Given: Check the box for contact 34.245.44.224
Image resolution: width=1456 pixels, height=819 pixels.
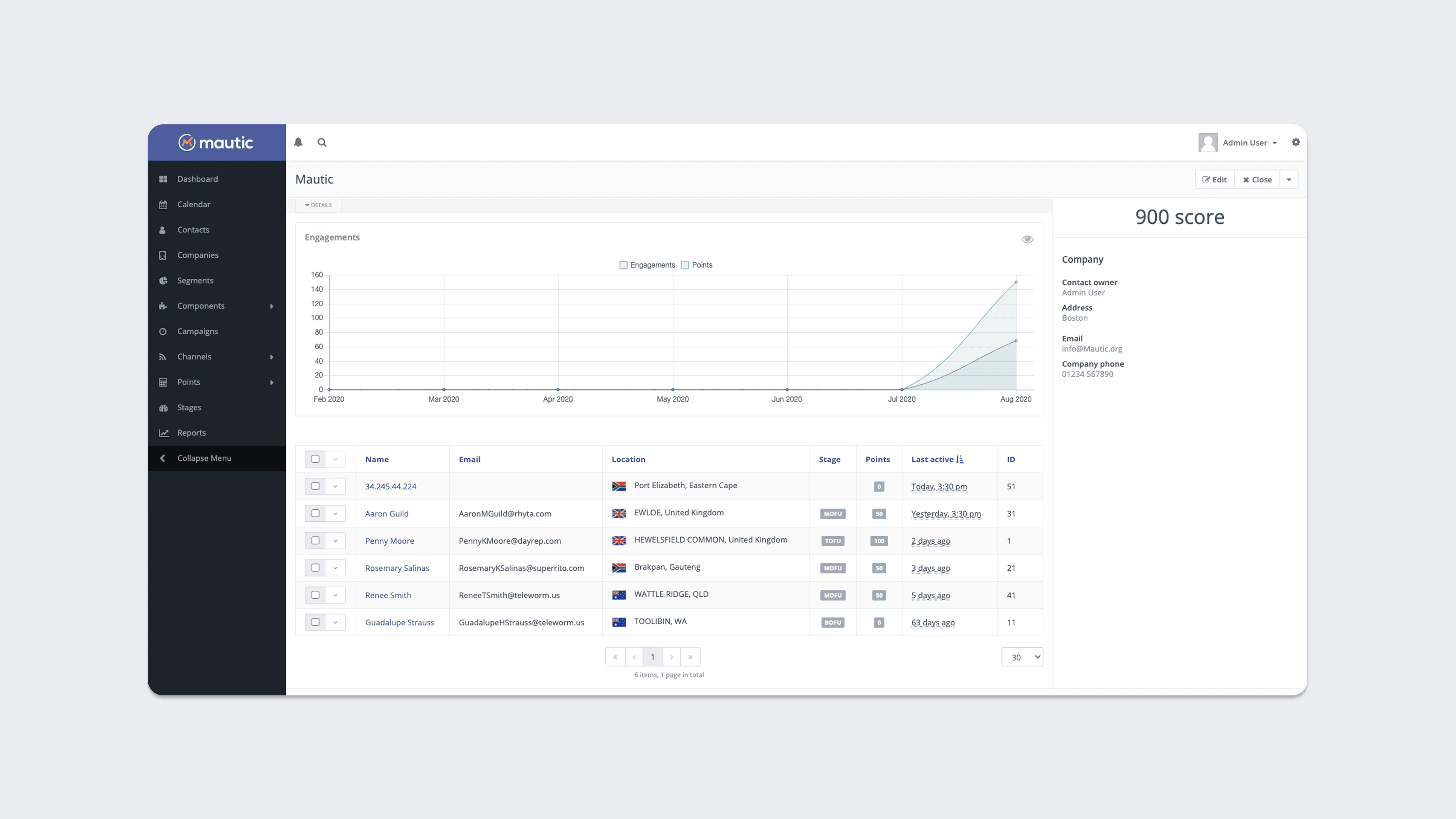Looking at the screenshot, I should pyautogui.click(x=315, y=486).
